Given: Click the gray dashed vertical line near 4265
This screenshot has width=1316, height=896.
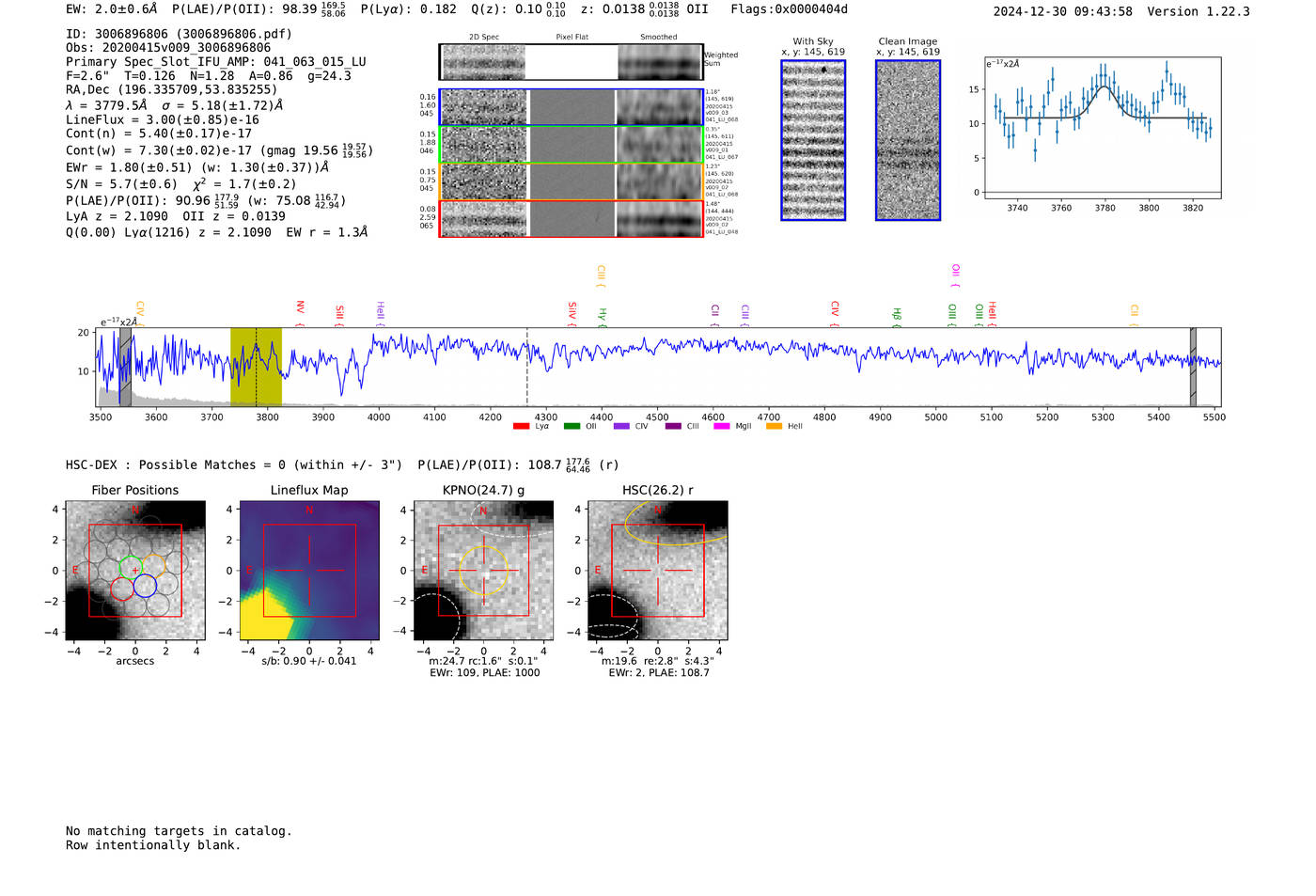Looking at the screenshot, I should (526, 367).
